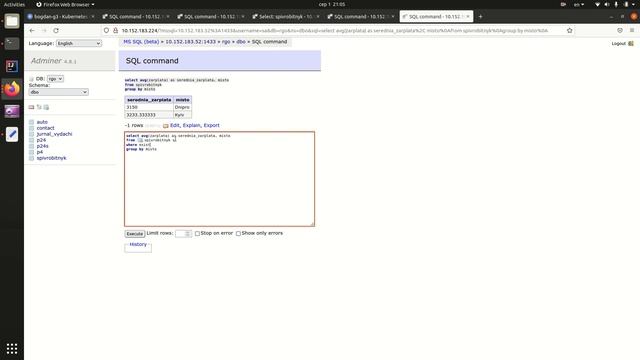Open the rgo database breadcrumb link
640x360 pixels.
coord(226,42)
